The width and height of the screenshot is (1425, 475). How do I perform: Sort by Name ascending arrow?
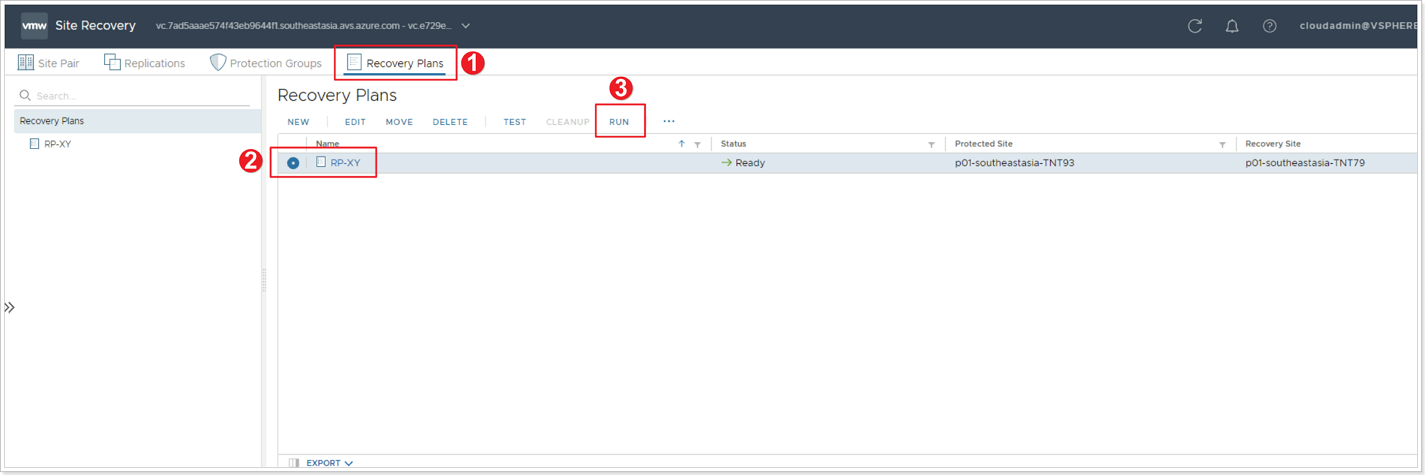coord(682,144)
